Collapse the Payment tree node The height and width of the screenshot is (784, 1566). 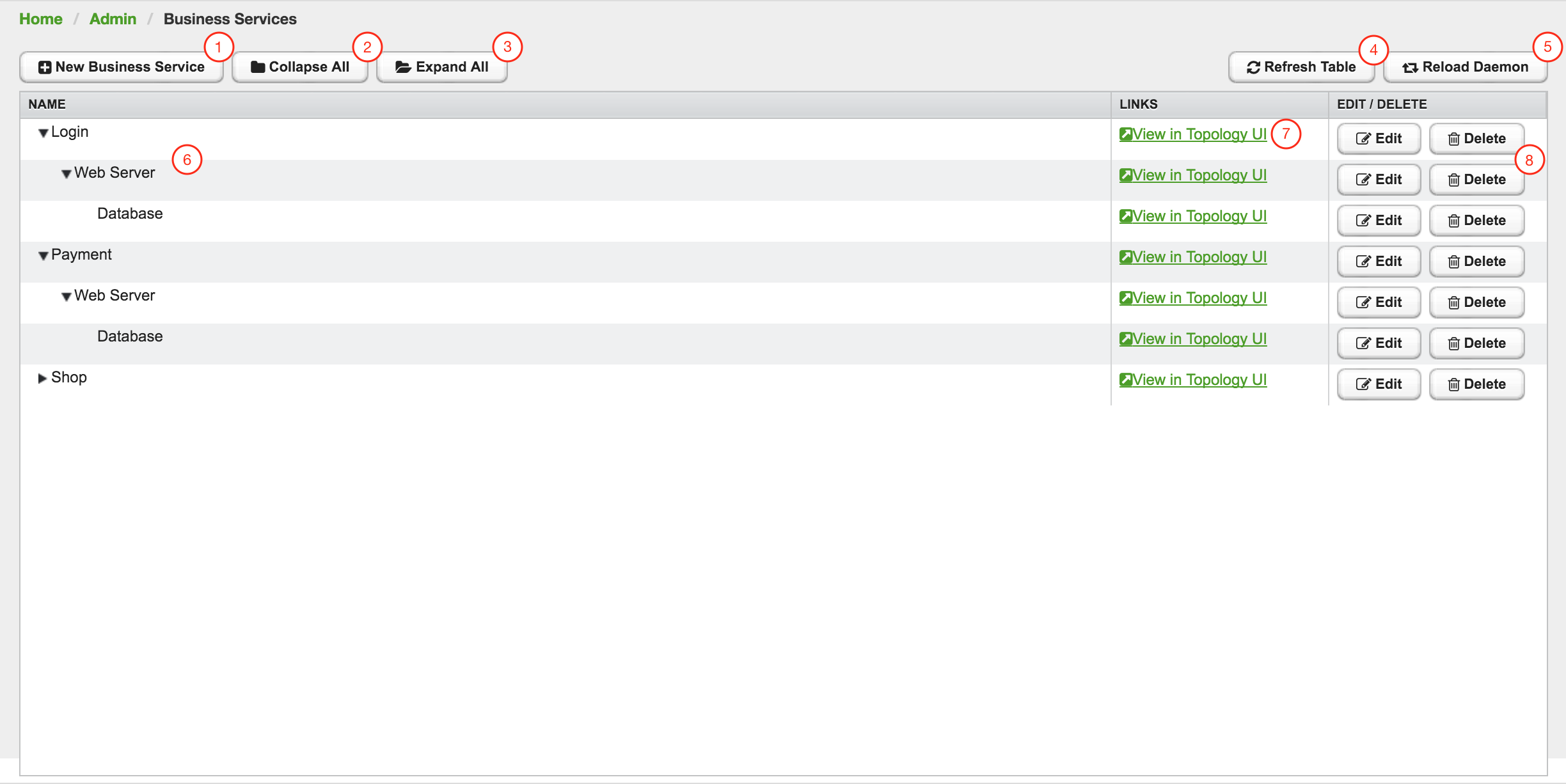pos(43,256)
